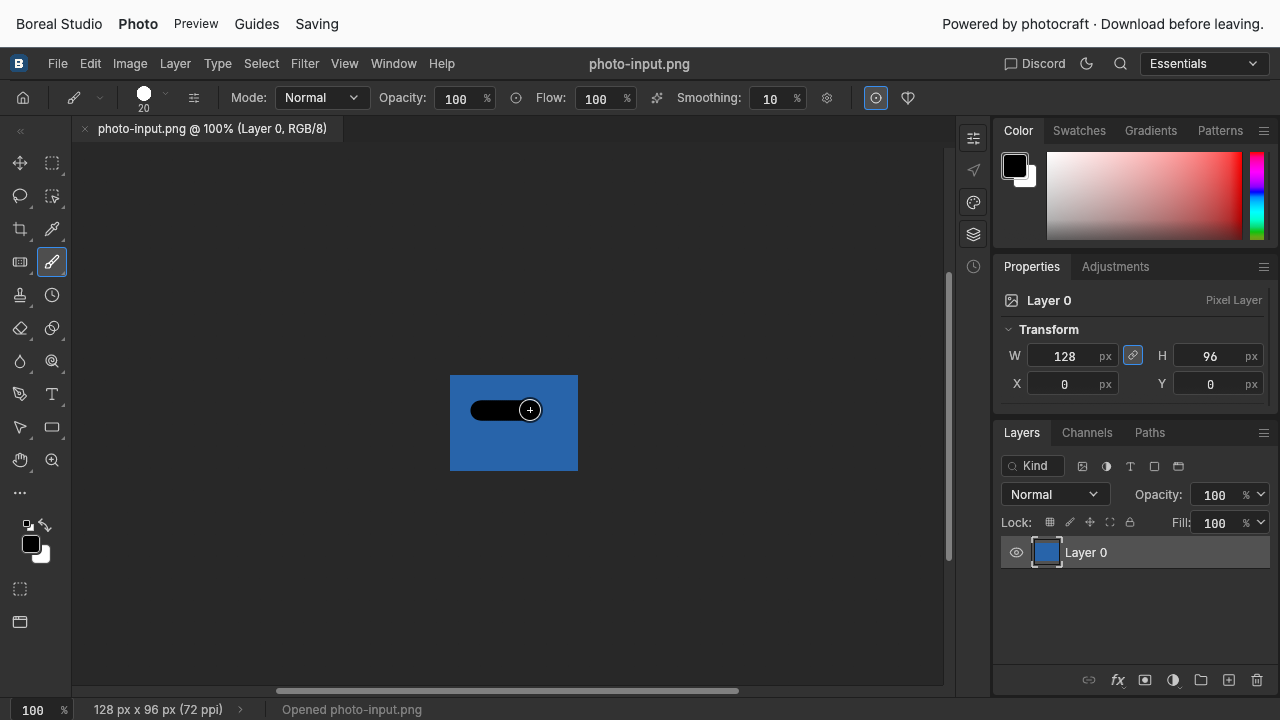Select the Move tool
The height and width of the screenshot is (720, 1280).
[x=20, y=163]
